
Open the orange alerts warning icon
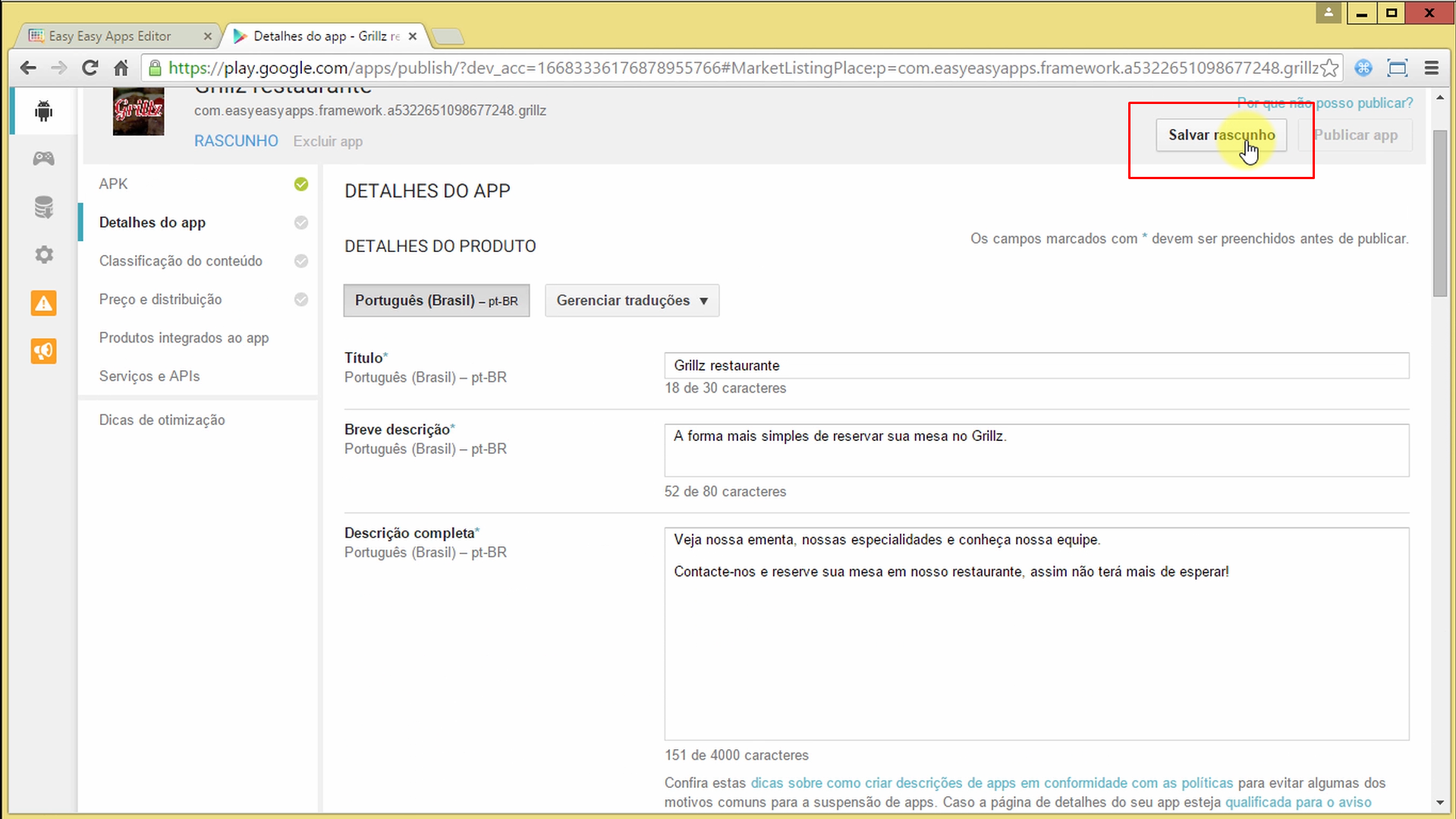click(x=43, y=304)
